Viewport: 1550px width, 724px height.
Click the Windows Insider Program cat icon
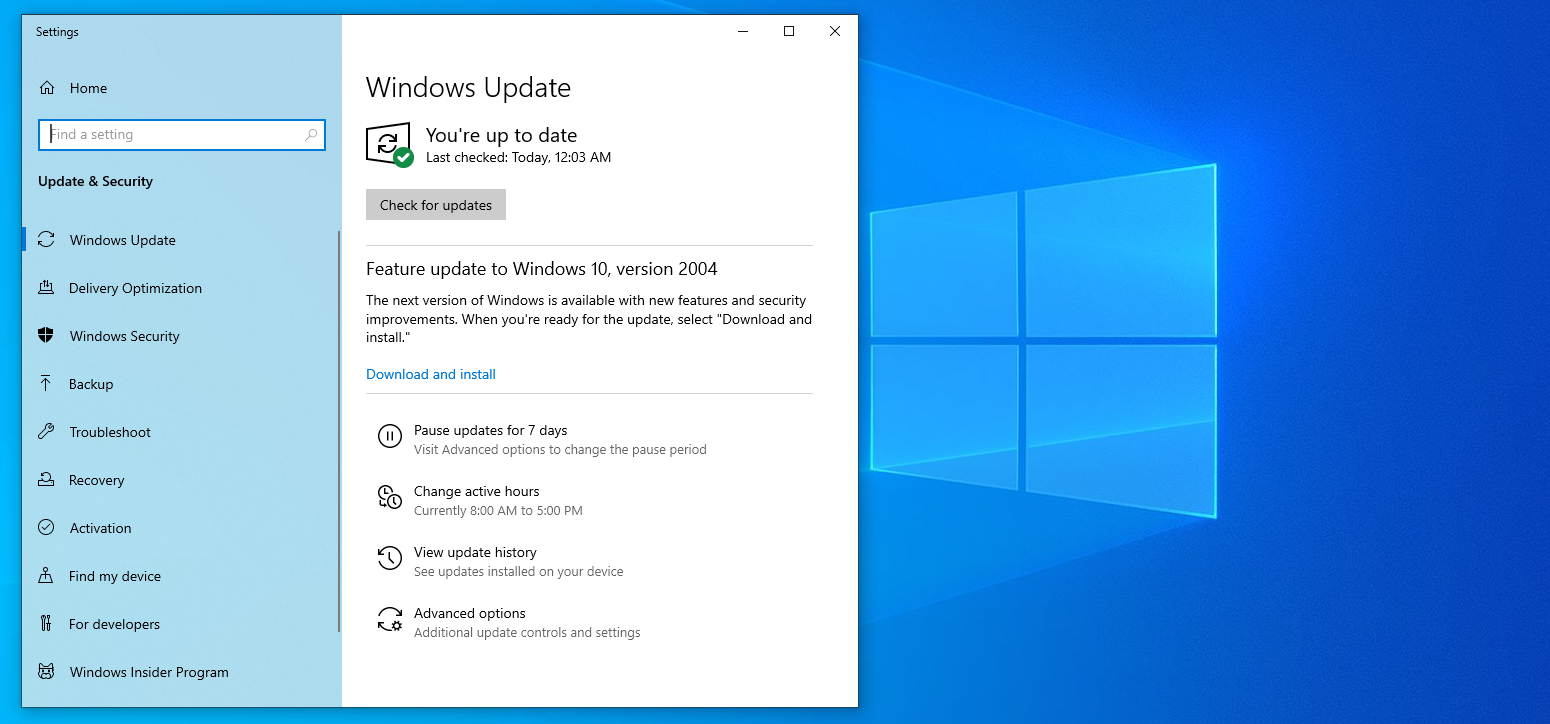click(x=46, y=672)
